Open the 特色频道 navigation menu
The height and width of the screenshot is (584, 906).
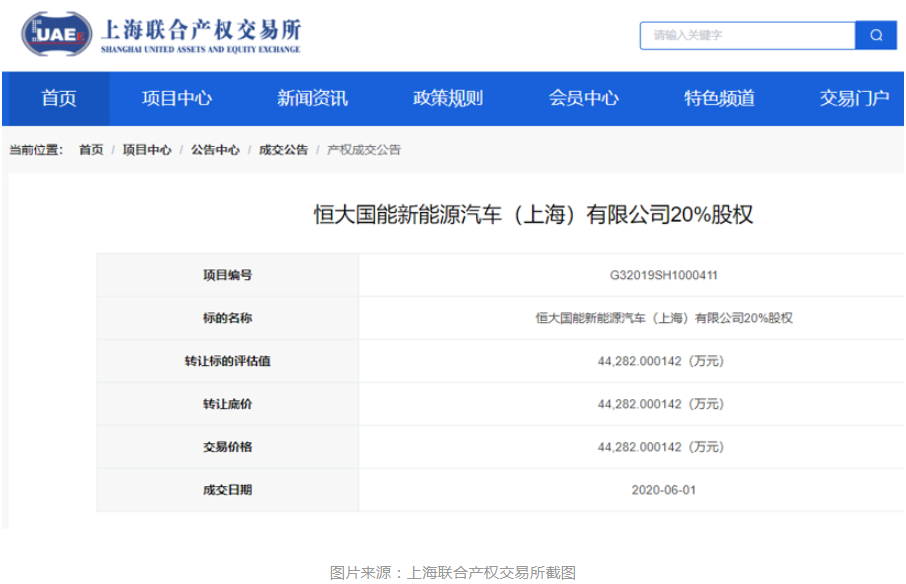pos(719,98)
